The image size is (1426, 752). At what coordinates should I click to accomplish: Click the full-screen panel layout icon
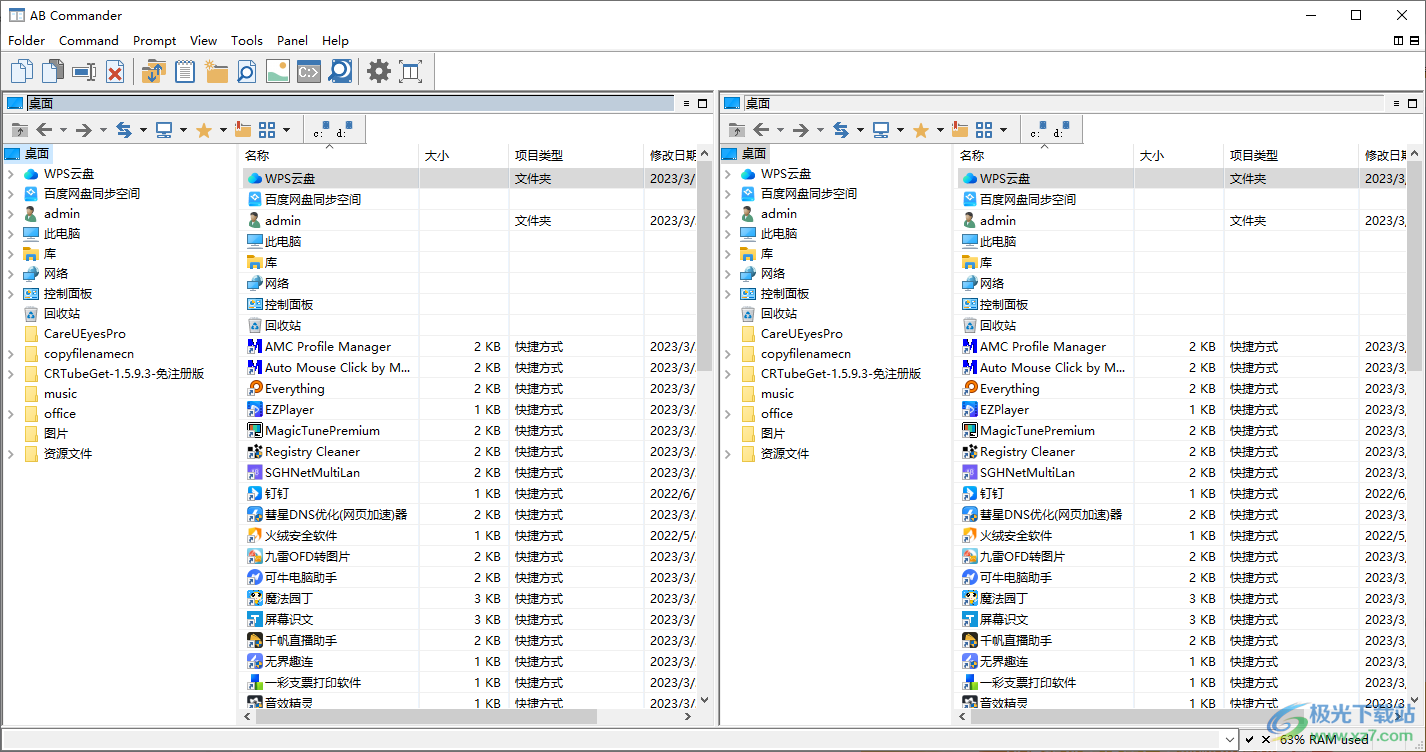410,71
